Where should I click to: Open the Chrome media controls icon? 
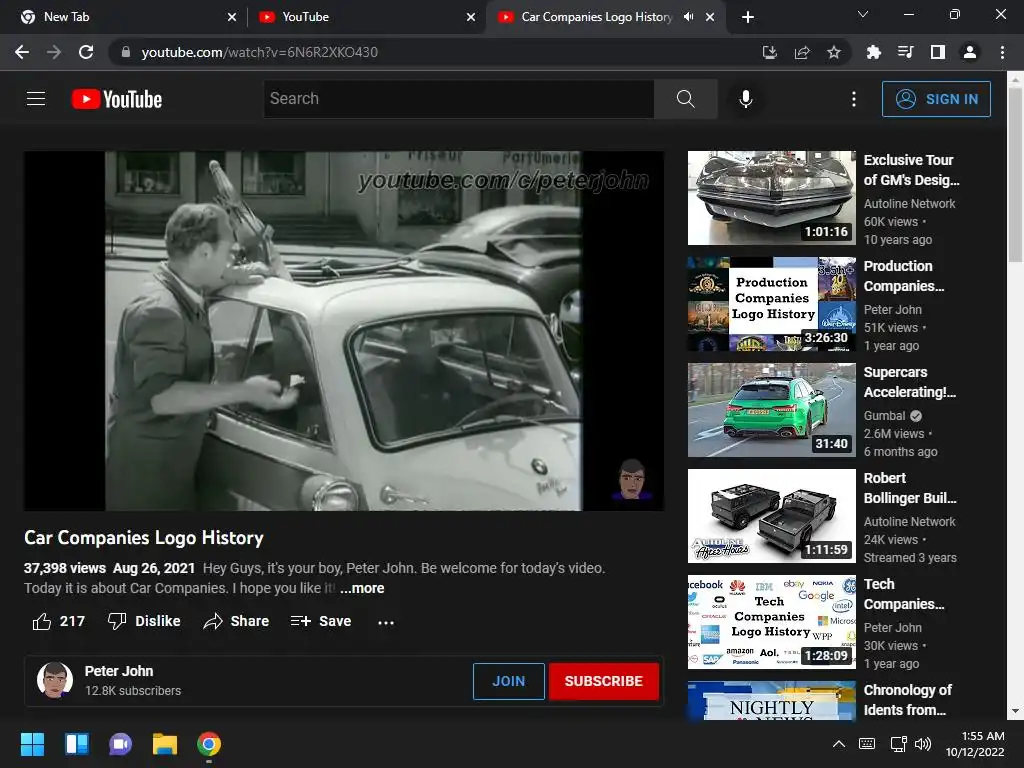[905, 52]
